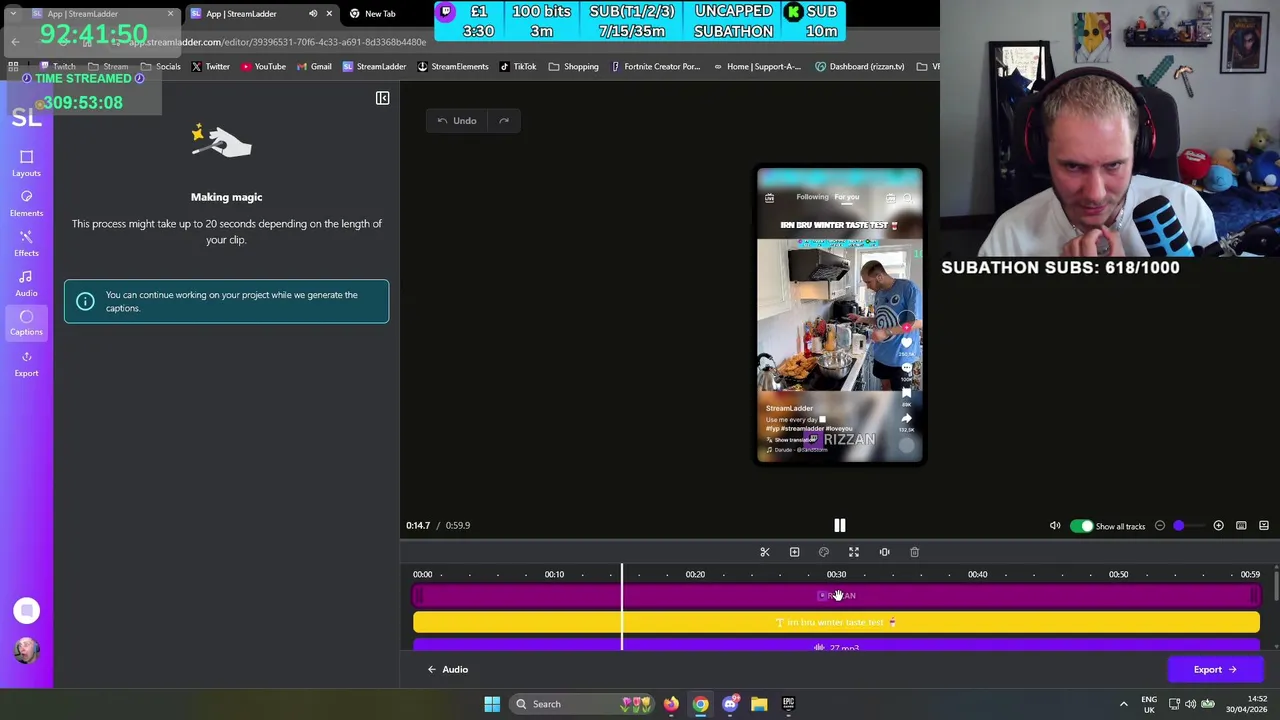Click the fit-to-frame expand icon
Screen dimensions: 1280x720
pyautogui.click(x=854, y=552)
